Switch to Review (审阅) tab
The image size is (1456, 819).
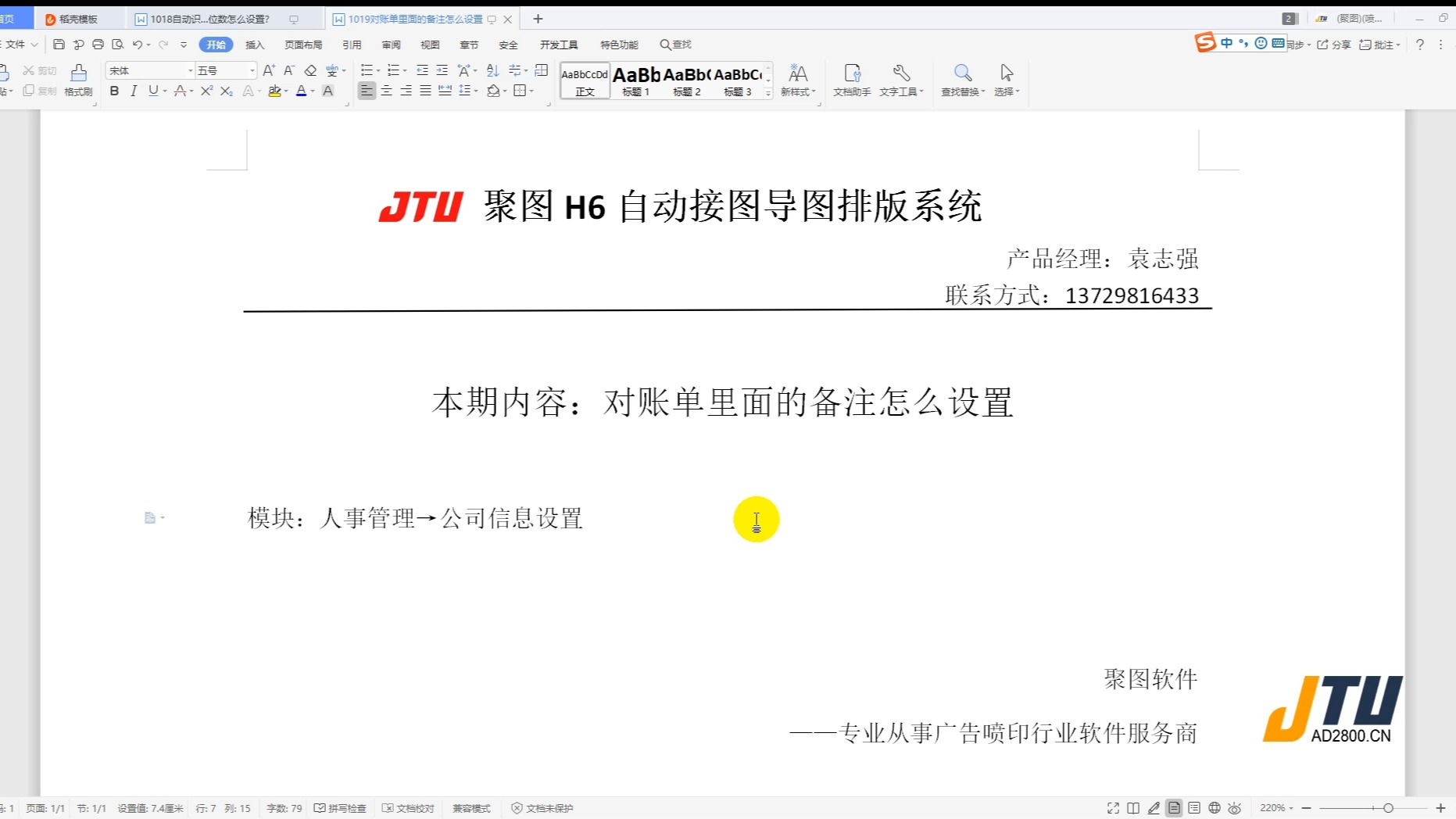pos(391,45)
